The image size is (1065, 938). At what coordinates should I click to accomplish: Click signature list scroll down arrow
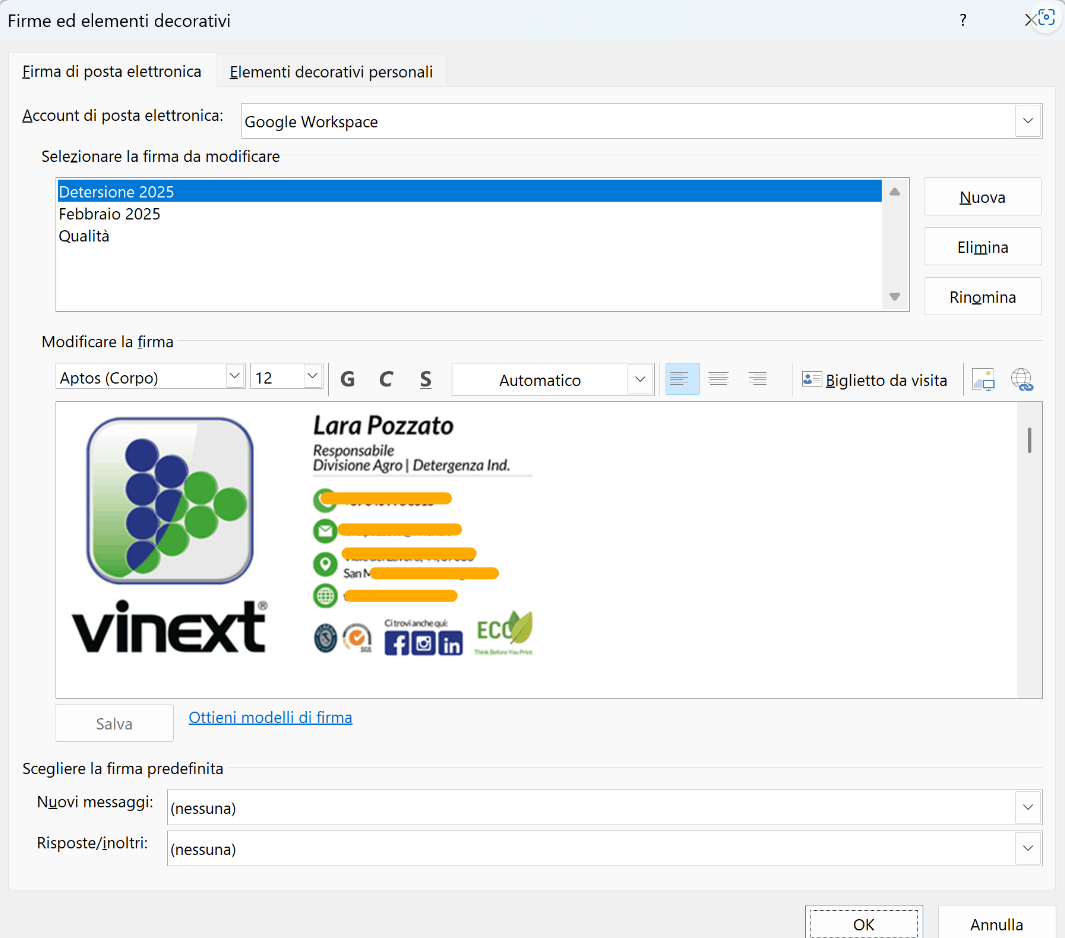[895, 297]
